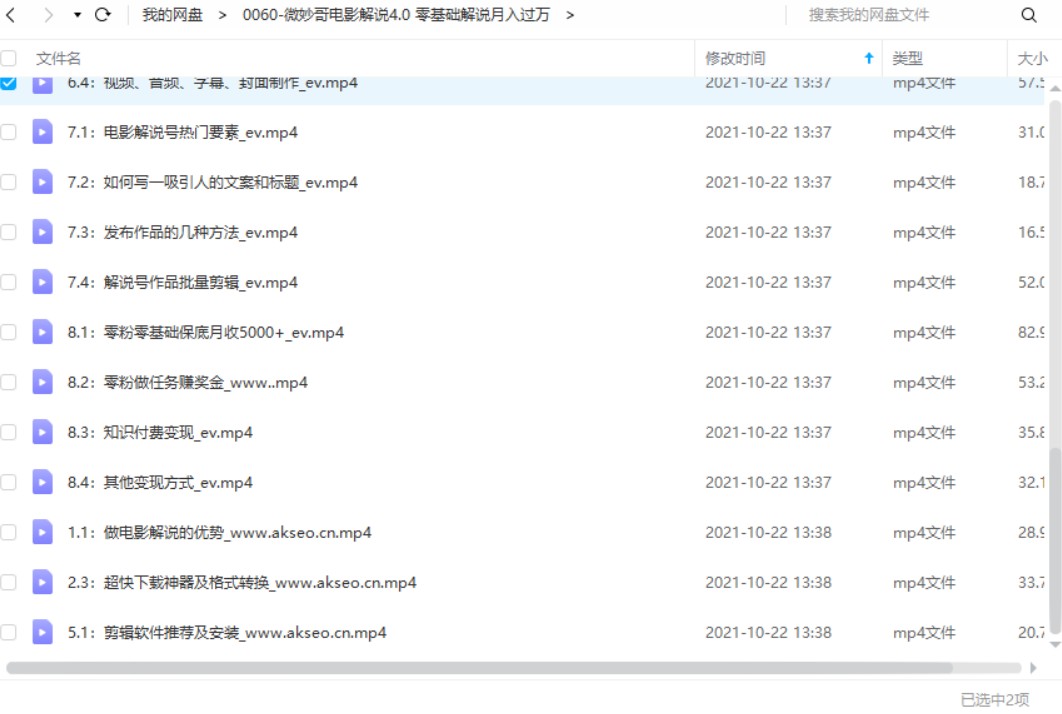This screenshot has width=1062, height=714.
Task: Click the sort arrow in 修改时间 column
Action: (868, 59)
